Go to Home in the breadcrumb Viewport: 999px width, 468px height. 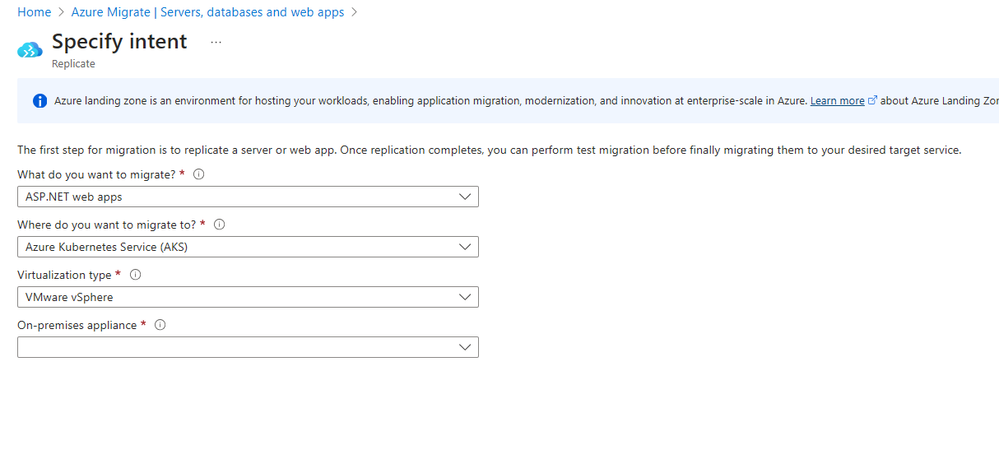pyautogui.click(x=34, y=12)
